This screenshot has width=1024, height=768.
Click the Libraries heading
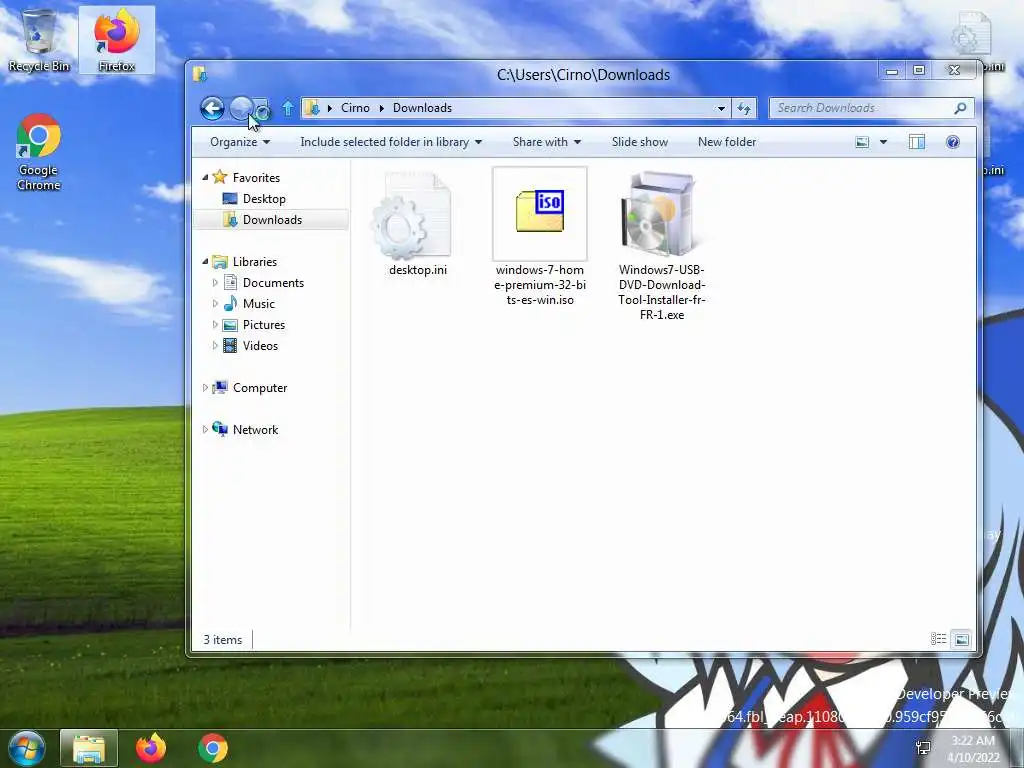point(255,261)
